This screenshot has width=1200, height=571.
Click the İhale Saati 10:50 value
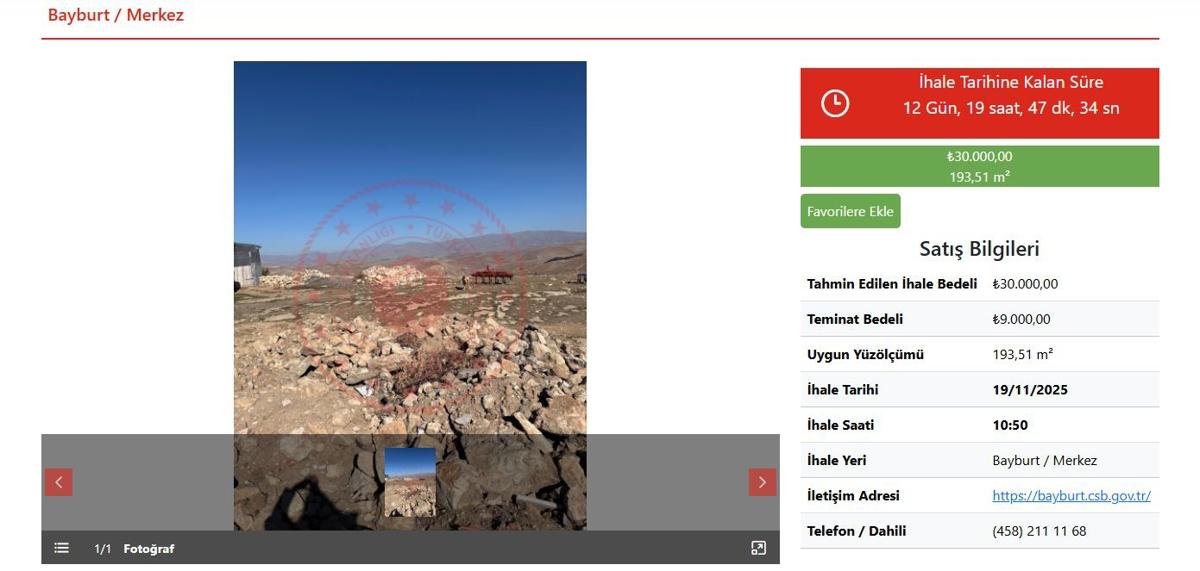(1010, 425)
